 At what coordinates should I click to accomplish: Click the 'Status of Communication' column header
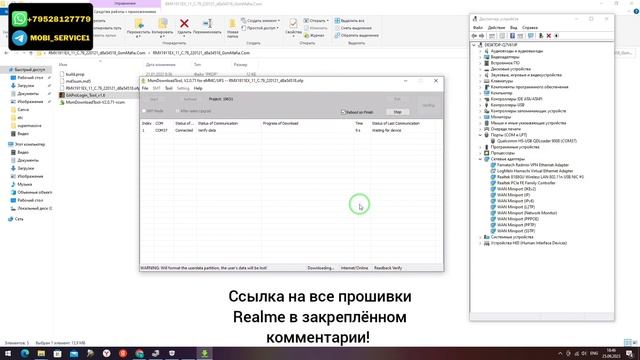218,123
